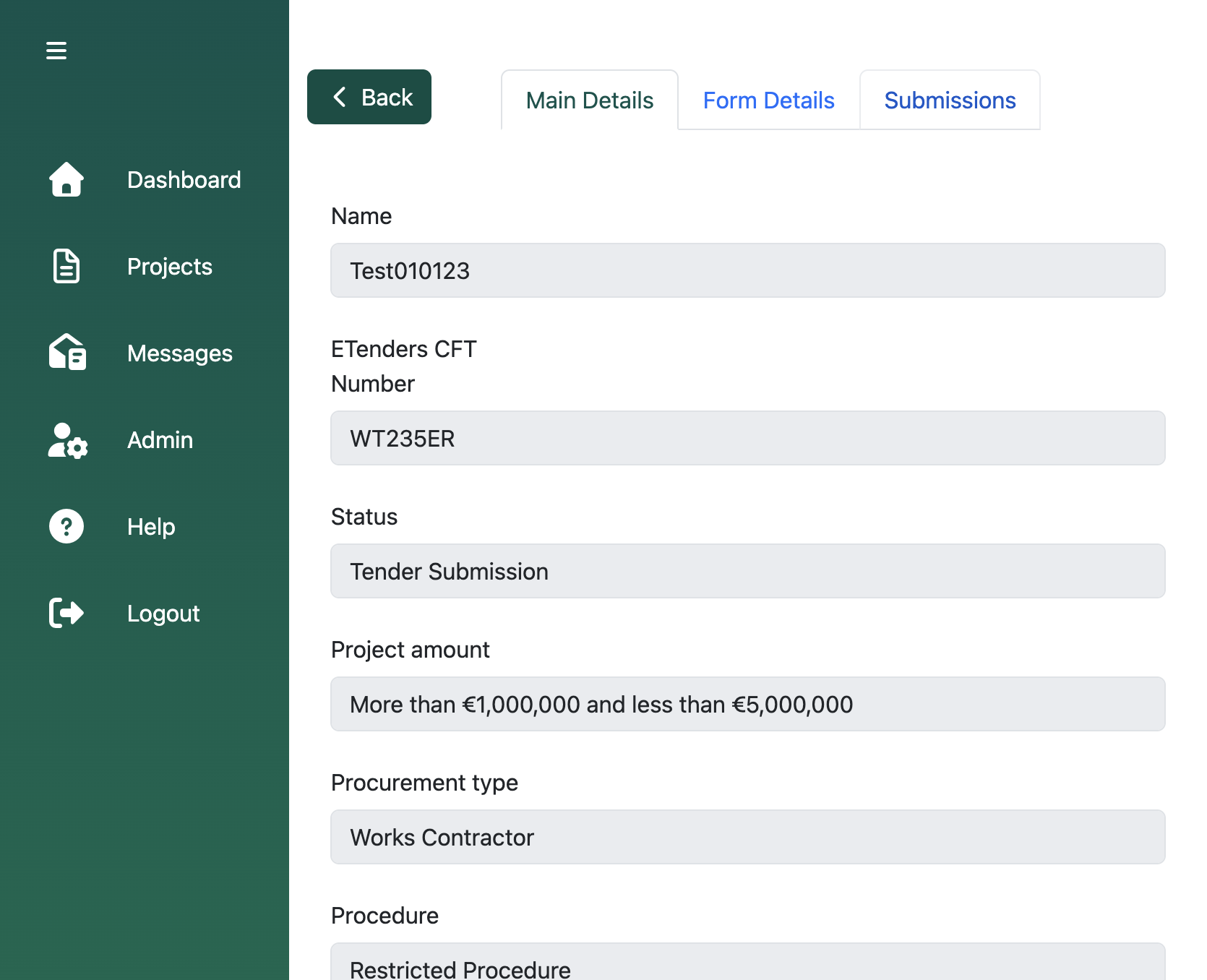Go back with the Back button

pyautogui.click(x=369, y=97)
